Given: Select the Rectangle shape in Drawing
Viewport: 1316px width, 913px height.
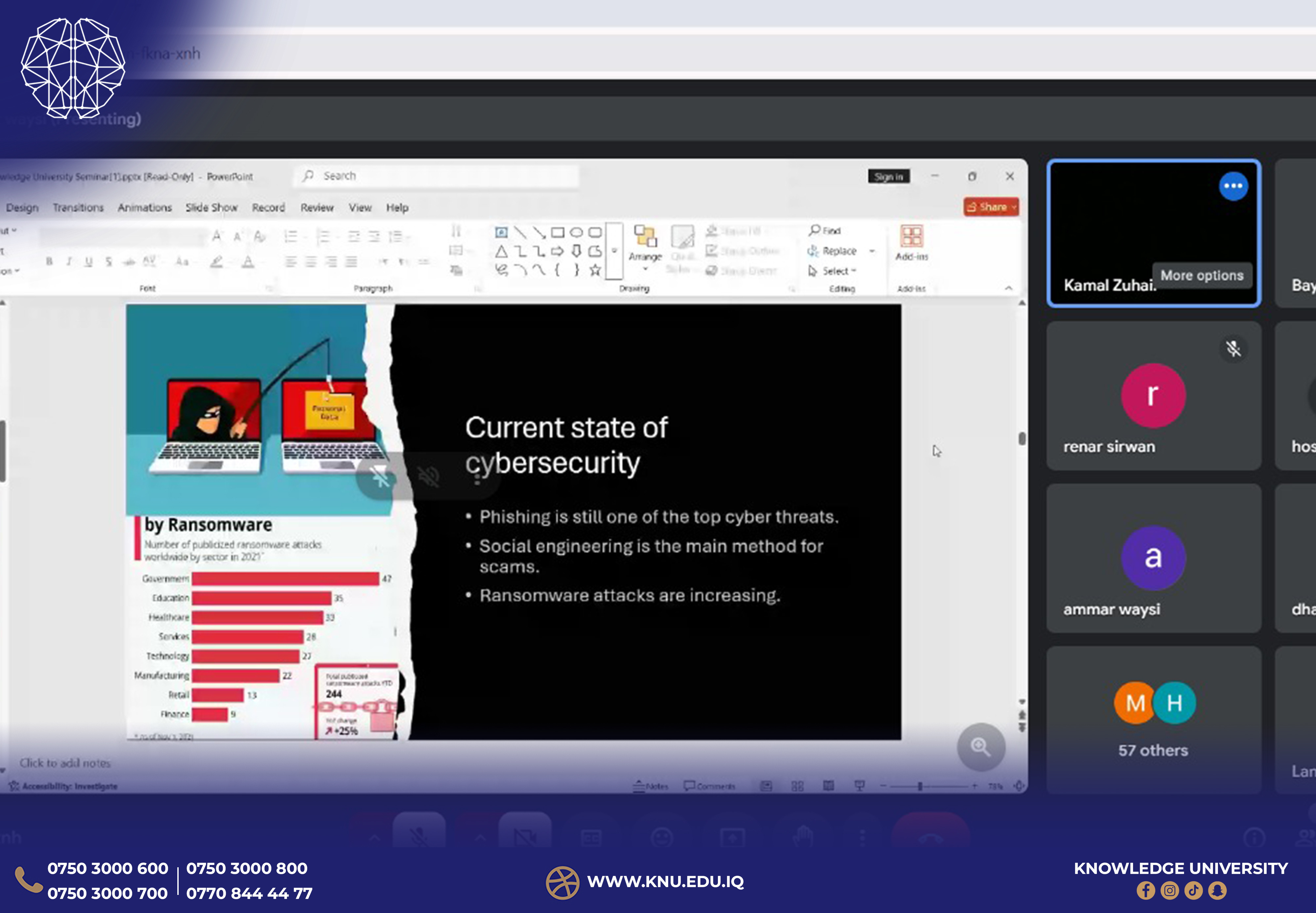Looking at the screenshot, I should click(558, 232).
